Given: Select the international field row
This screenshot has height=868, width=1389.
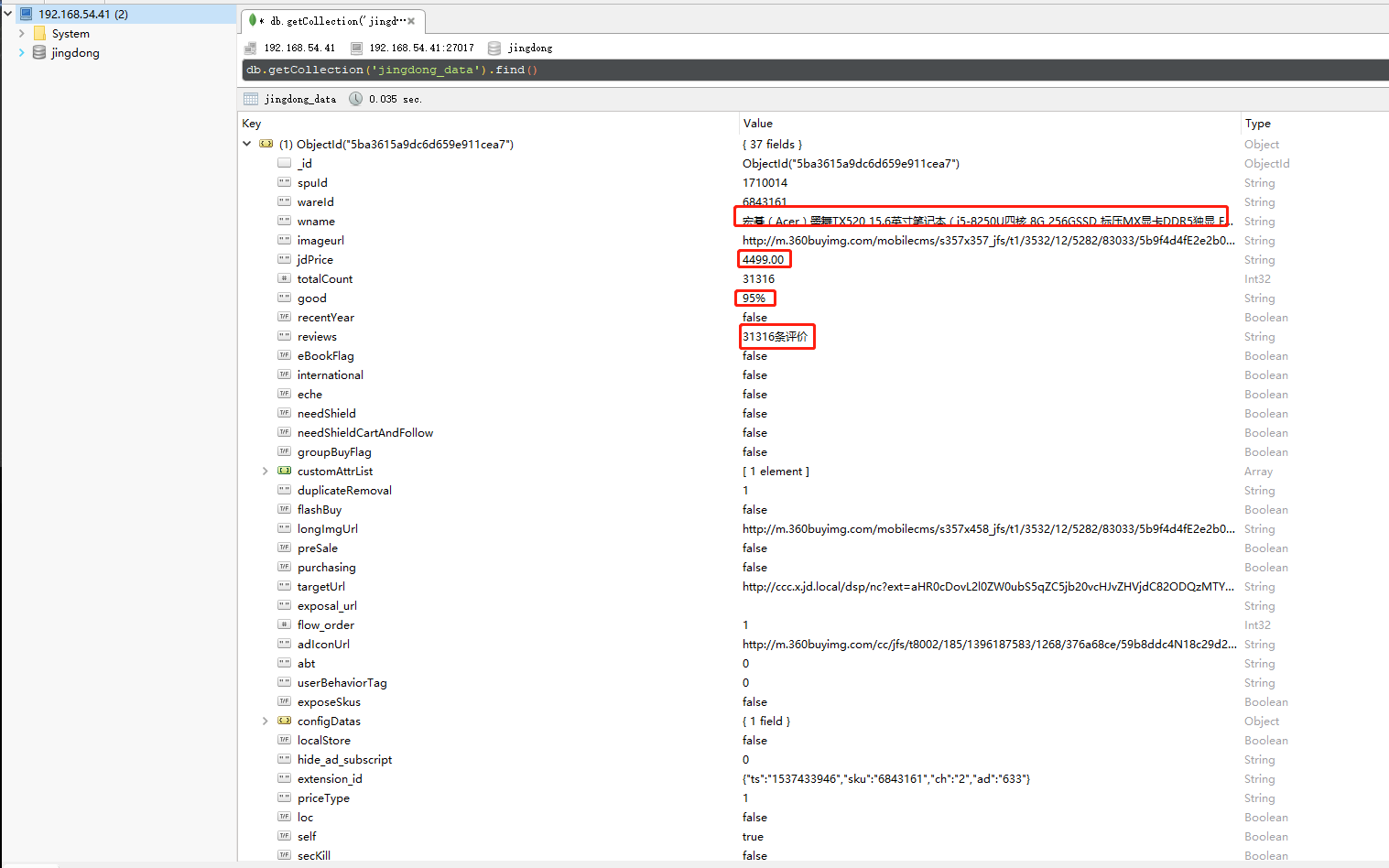Looking at the screenshot, I should (x=813, y=374).
